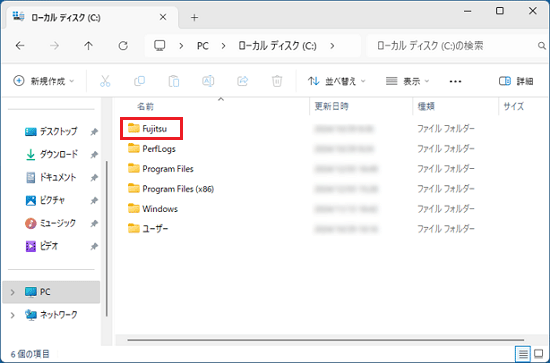Click chevron after PC in address bar

click(223, 46)
